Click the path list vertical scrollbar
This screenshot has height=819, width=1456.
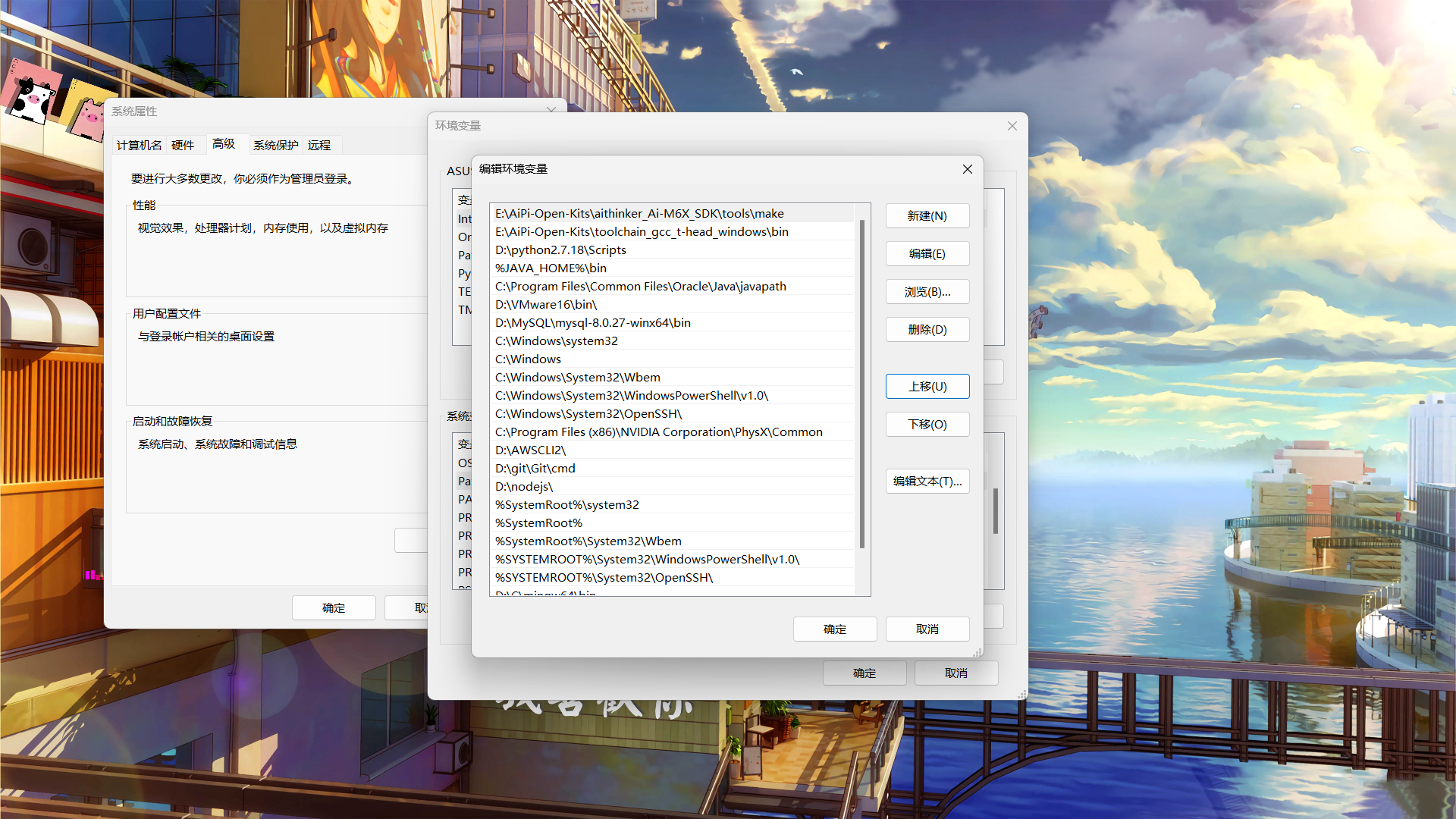[x=861, y=384]
